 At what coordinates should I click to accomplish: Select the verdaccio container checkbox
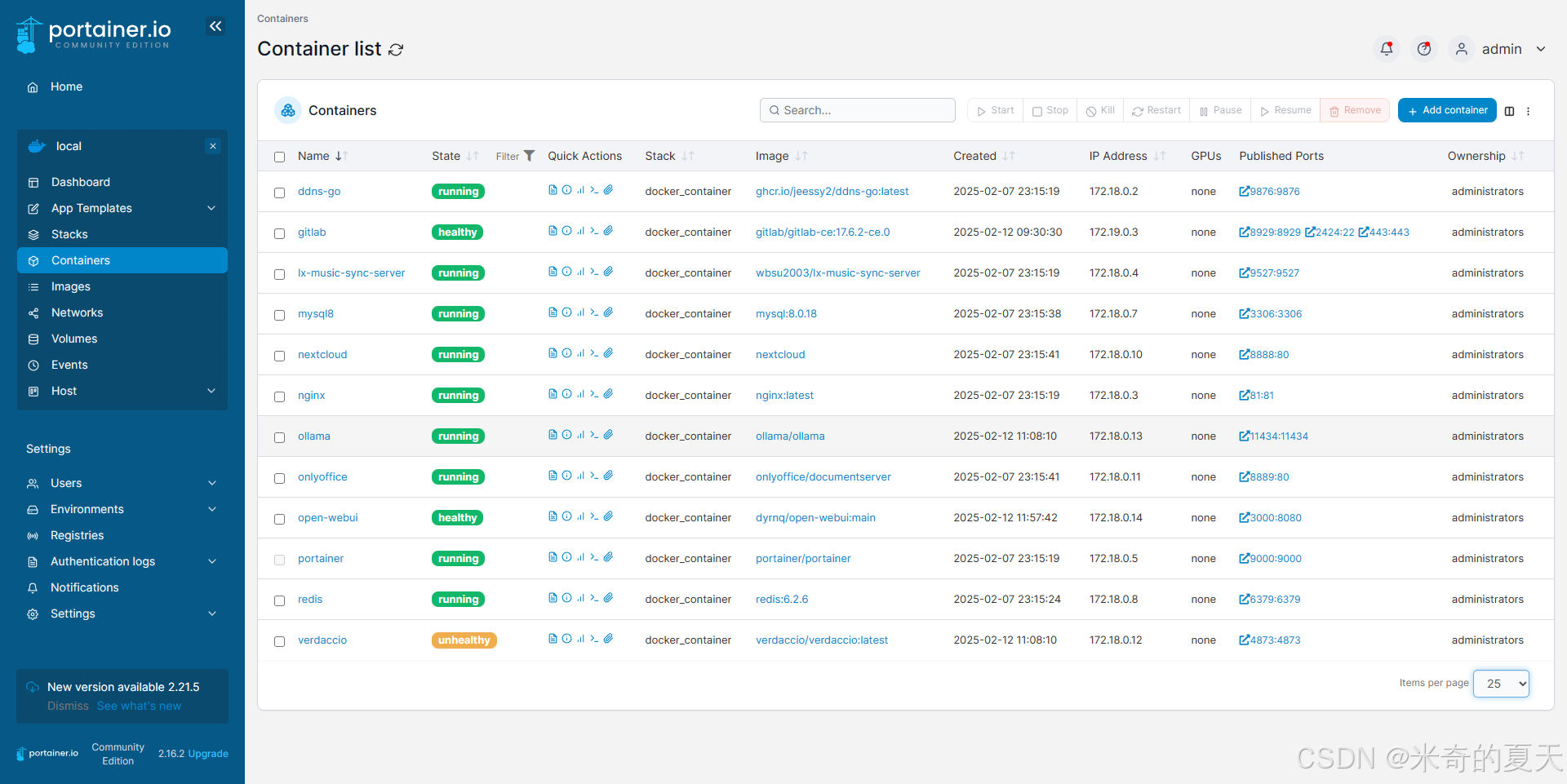coord(279,641)
